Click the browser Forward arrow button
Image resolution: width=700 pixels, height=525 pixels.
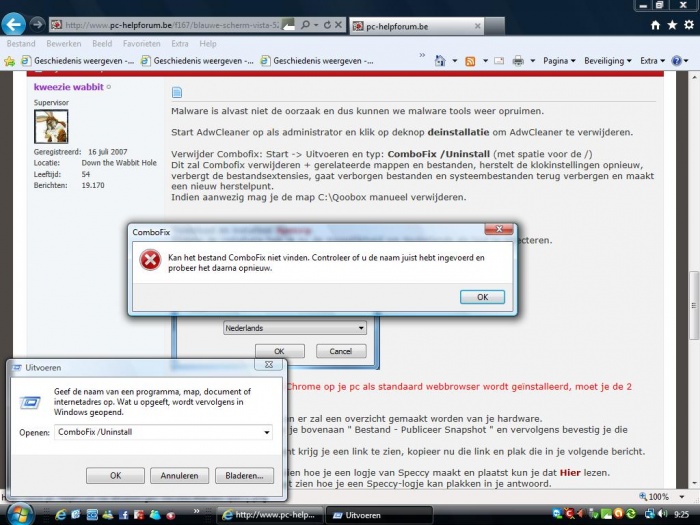(x=38, y=25)
